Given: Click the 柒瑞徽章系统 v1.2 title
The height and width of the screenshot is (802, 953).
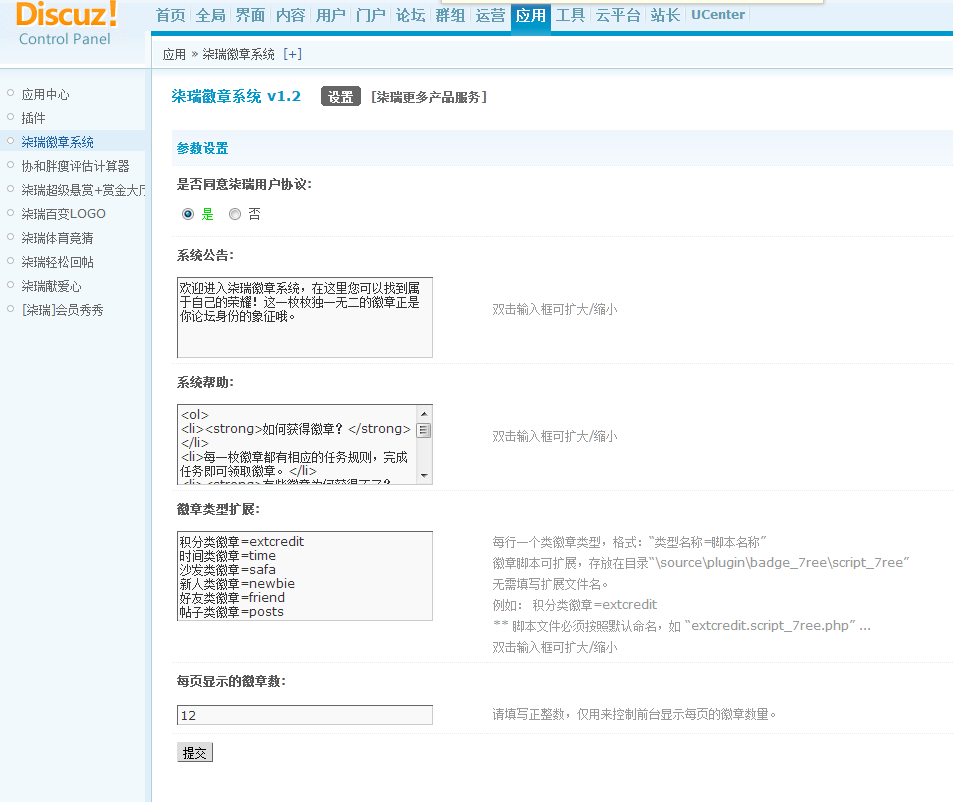Looking at the screenshot, I should (236, 96).
